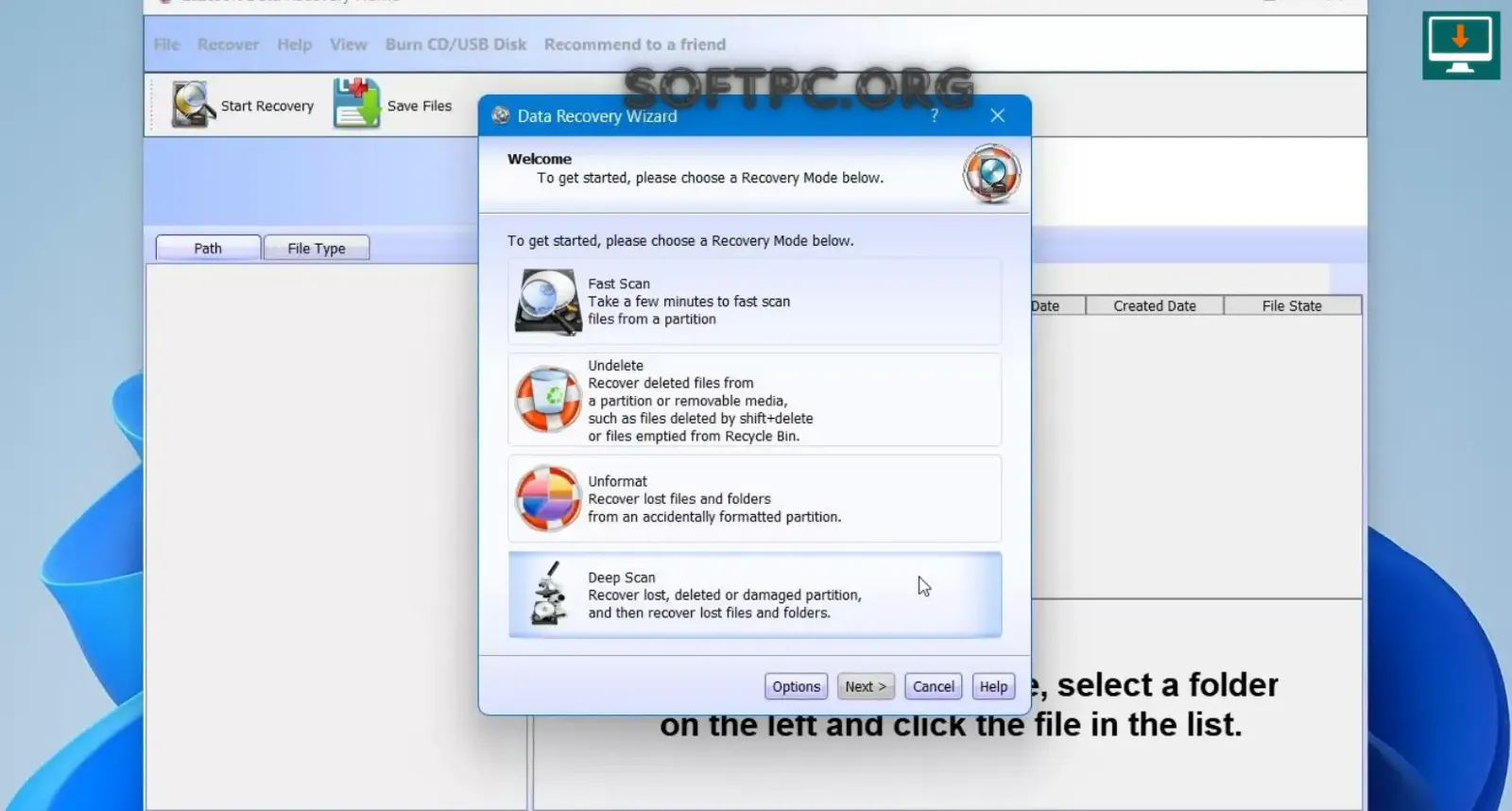Image resolution: width=1512 pixels, height=811 pixels.
Task: Select the Deep Scan microscope icon
Action: [550, 594]
